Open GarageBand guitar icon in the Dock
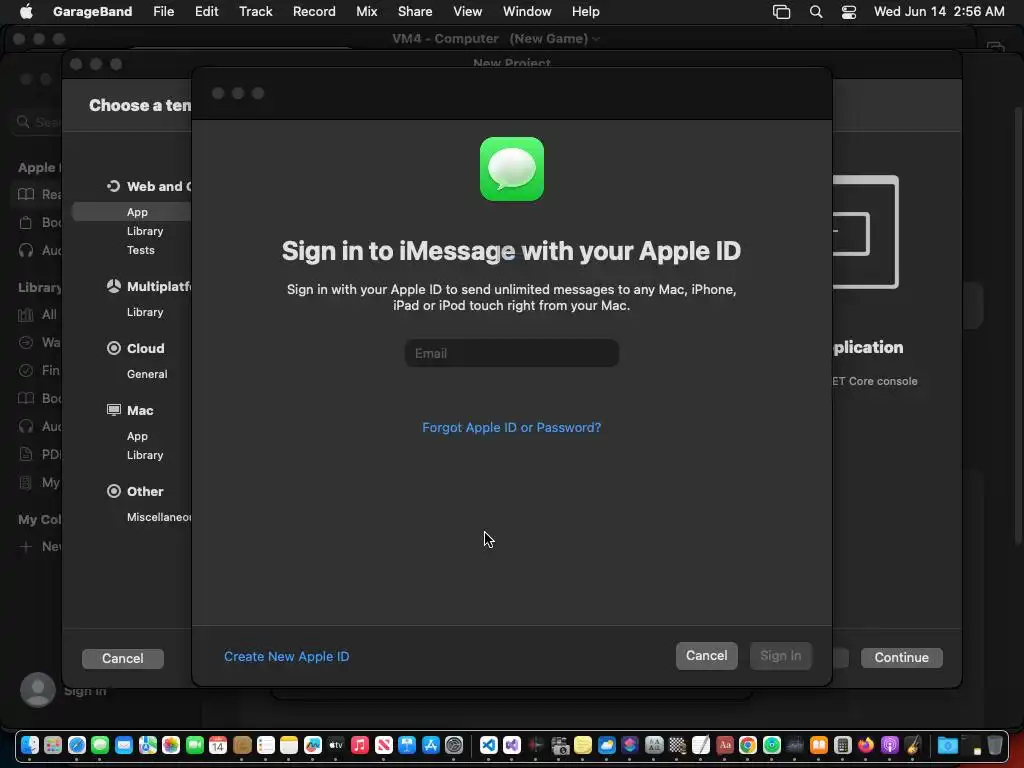The width and height of the screenshot is (1024, 768). 913,745
